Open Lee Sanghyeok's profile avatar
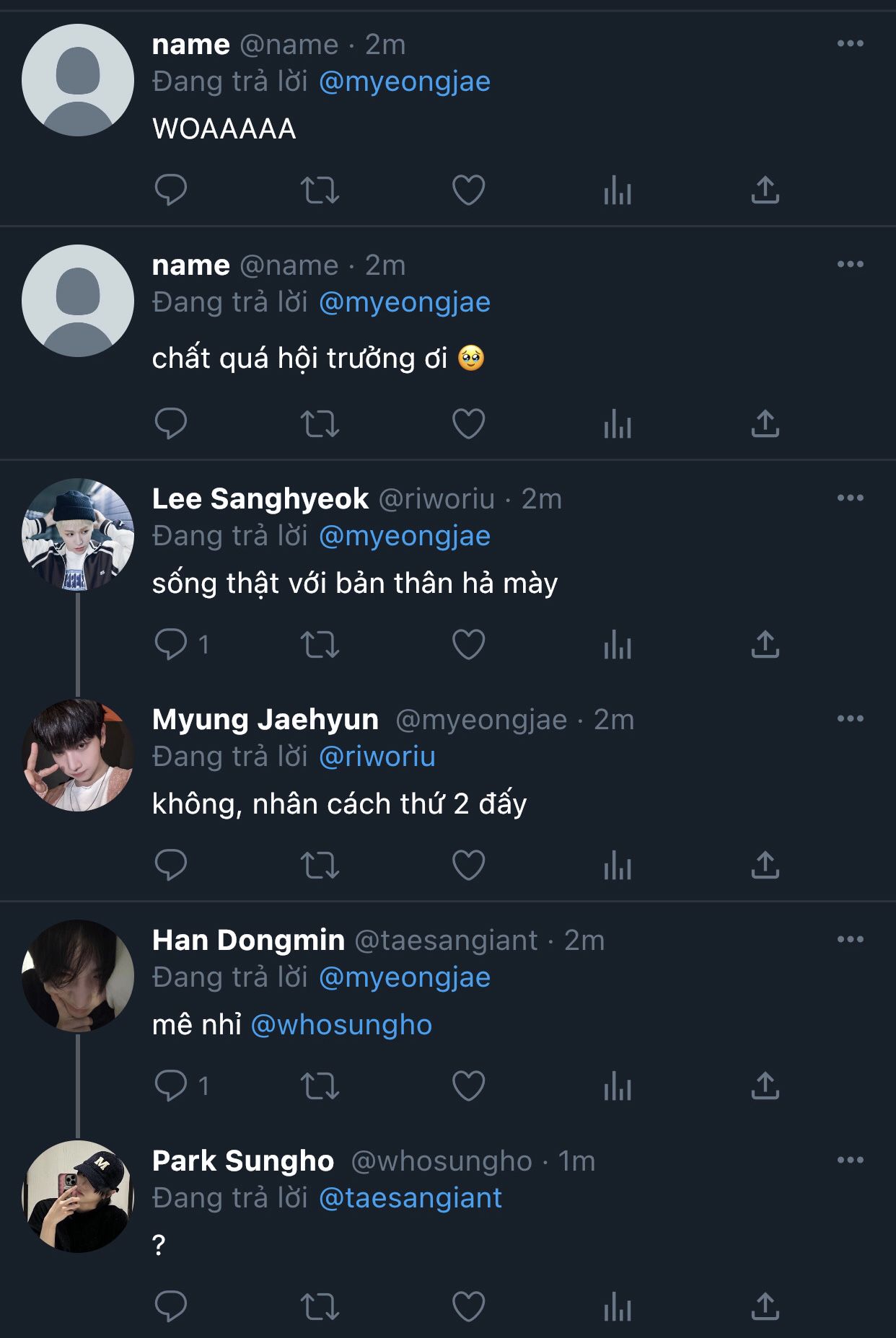This screenshot has height=1338, width=896. coord(78,534)
